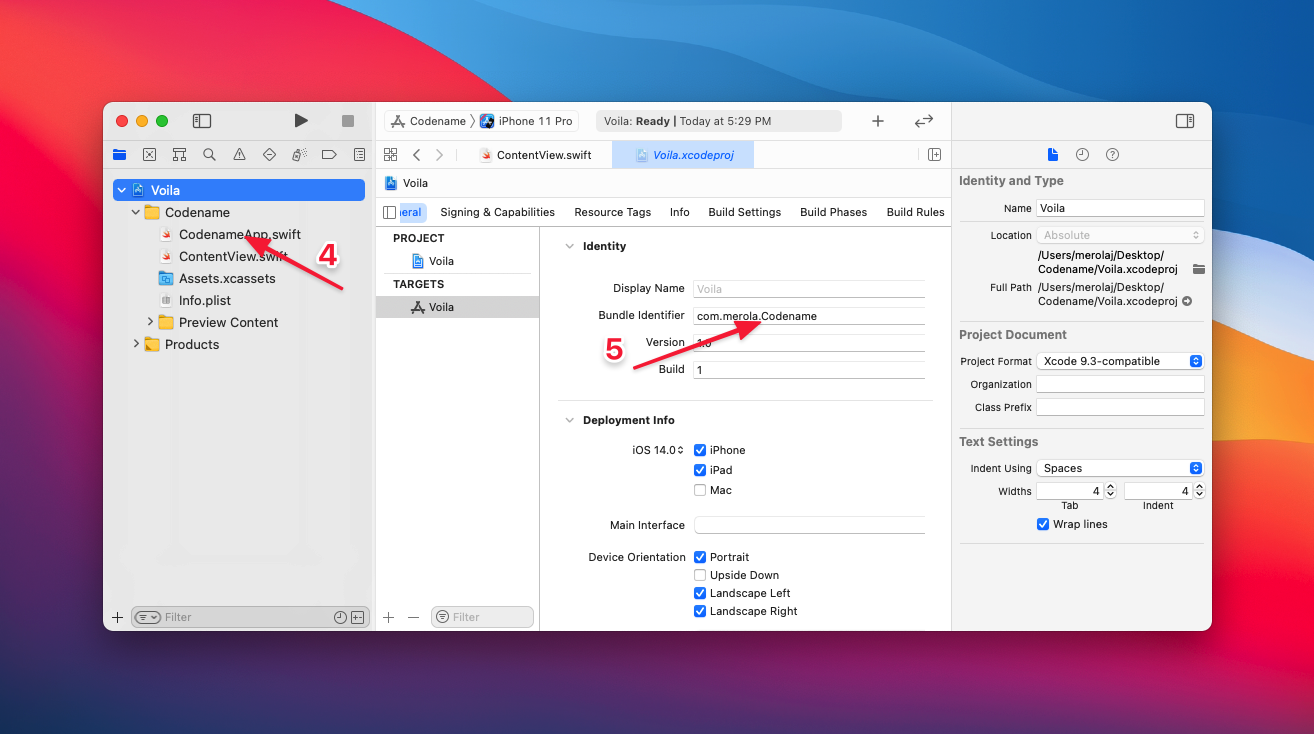Reveal Full Path in Finder arrow

point(1187,301)
